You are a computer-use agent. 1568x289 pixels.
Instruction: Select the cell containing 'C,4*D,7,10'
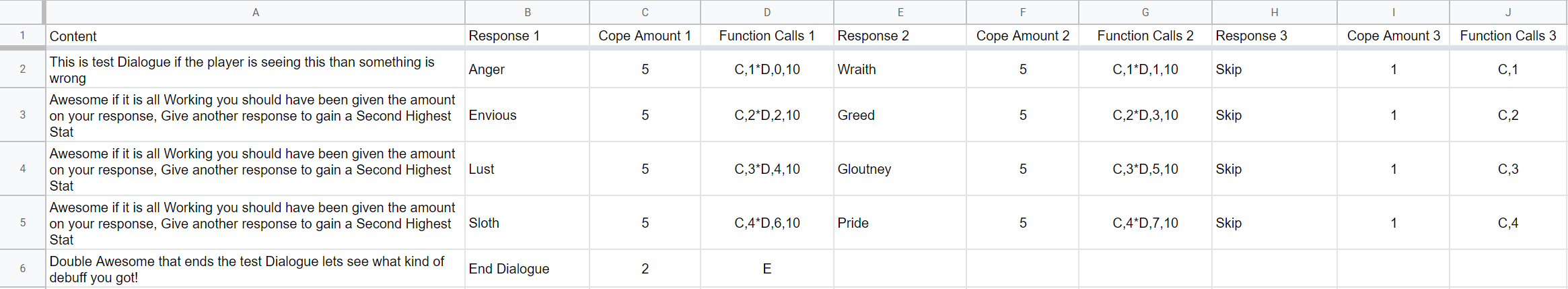pyautogui.click(x=1145, y=223)
